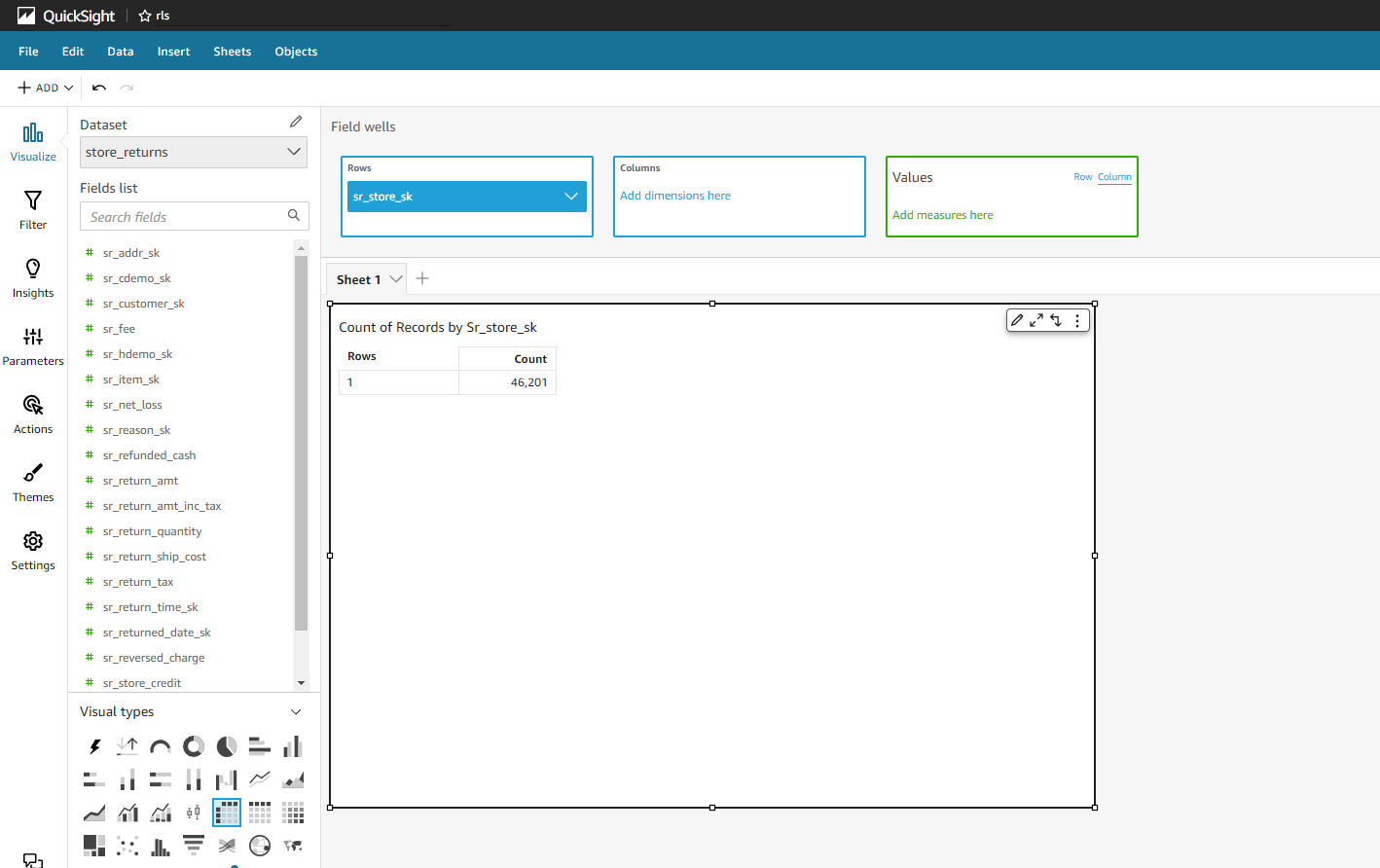This screenshot has height=868, width=1380.
Task: Choose the box plot visual type
Action: (x=194, y=813)
